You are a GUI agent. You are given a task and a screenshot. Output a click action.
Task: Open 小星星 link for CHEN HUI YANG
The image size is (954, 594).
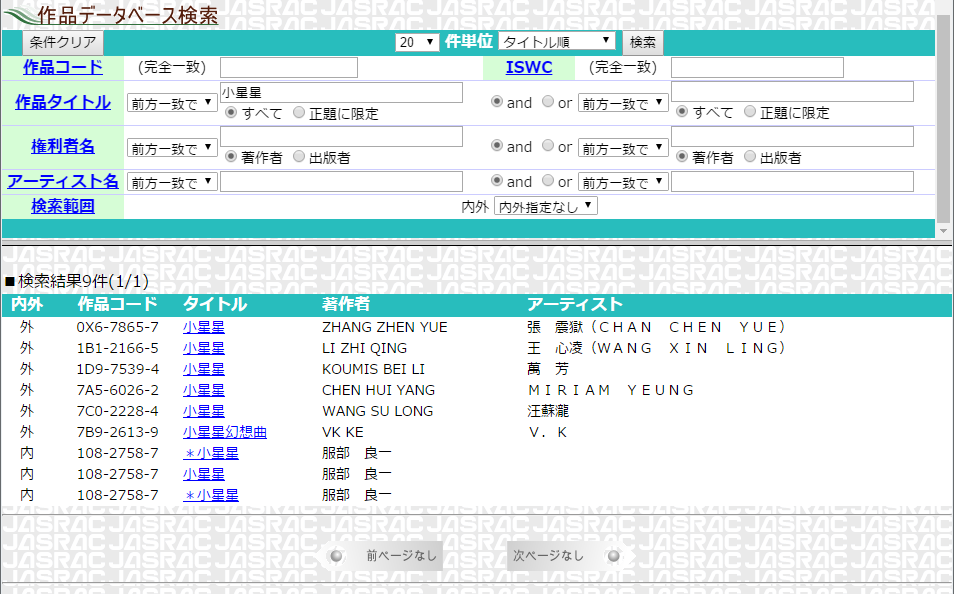point(204,390)
